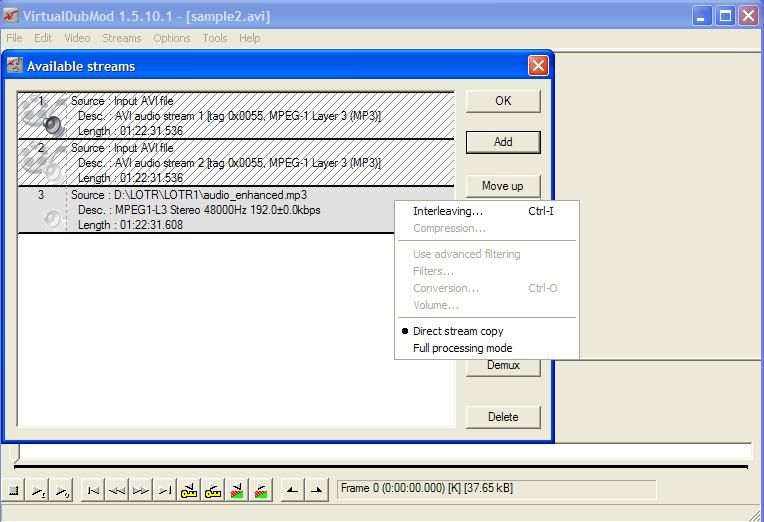764x522 pixels.
Task: Click the speaker icon of stream 1
Action: pos(53,125)
